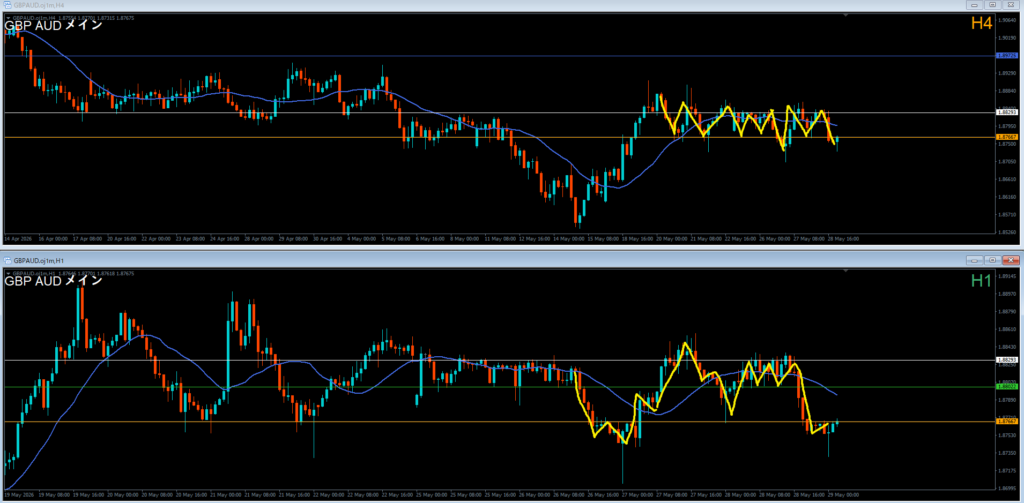Select the white 1.88293 price tag on H4
This screenshot has width=1024, height=503.
click(1005, 112)
